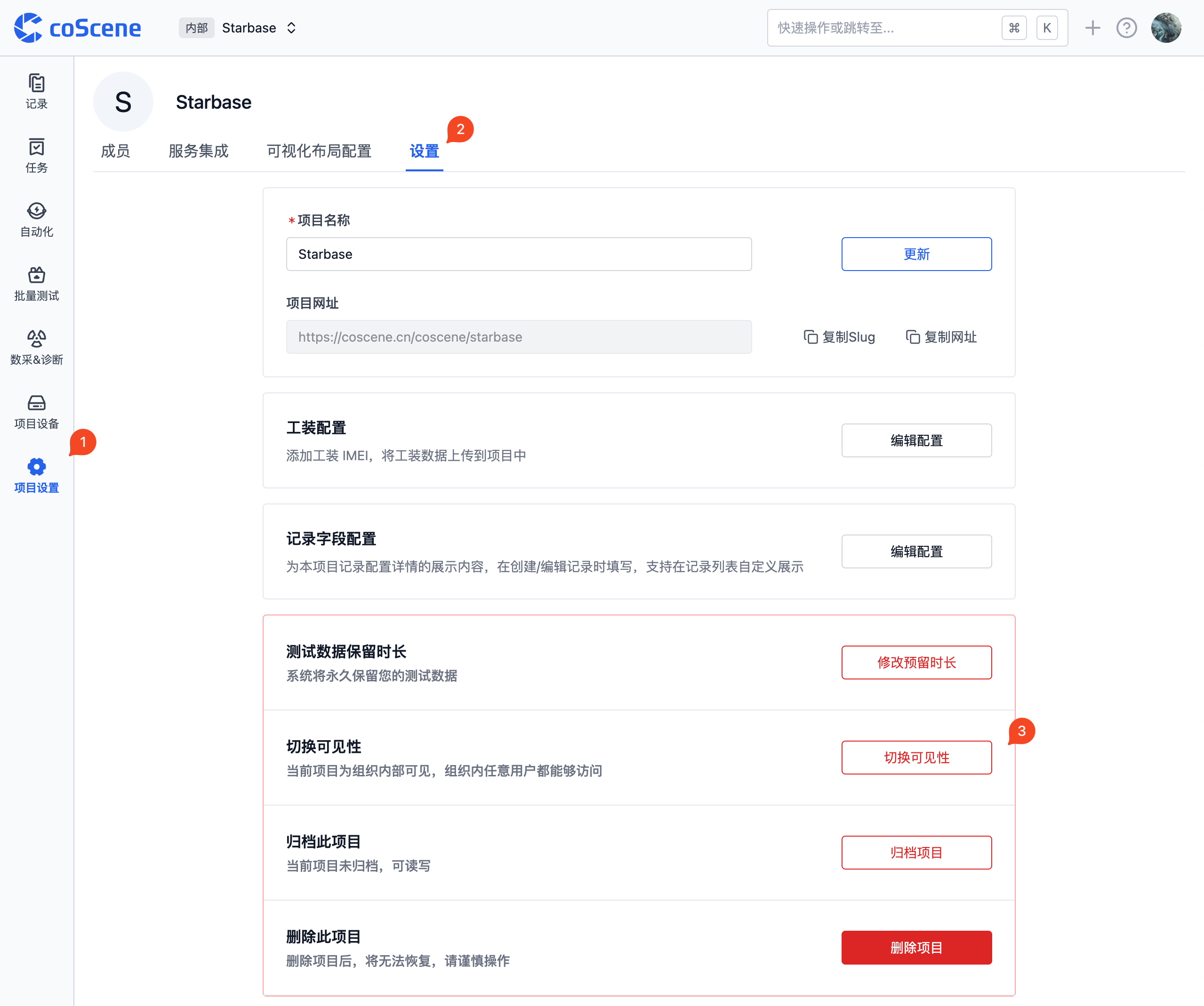This screenshot has height=1006, width=1204.
Task: Click text 系统将永久保留您的测试数据
Action: [x=371, y=676]
